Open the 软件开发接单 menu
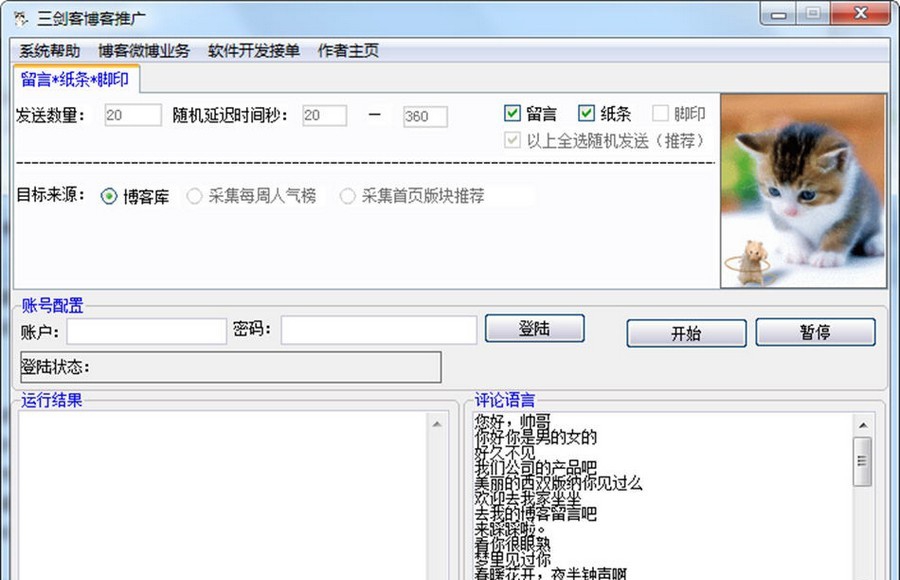 click(254, 51)
